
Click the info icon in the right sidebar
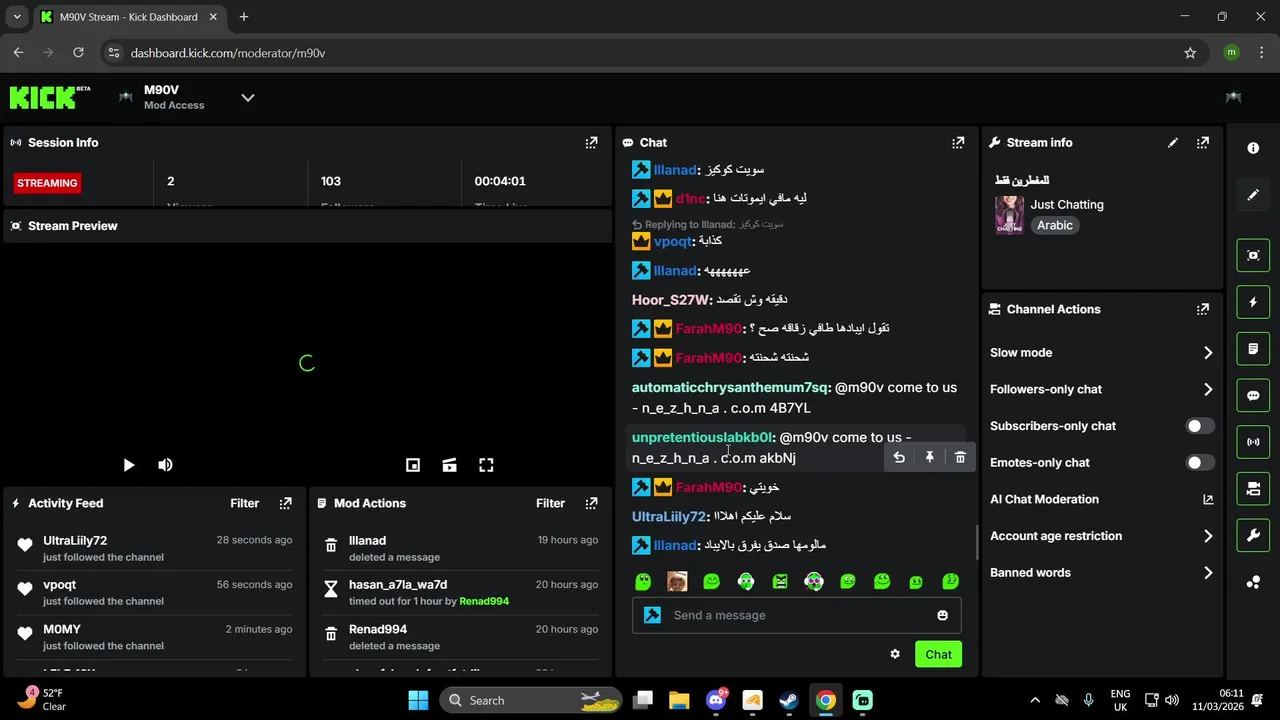1253,148
